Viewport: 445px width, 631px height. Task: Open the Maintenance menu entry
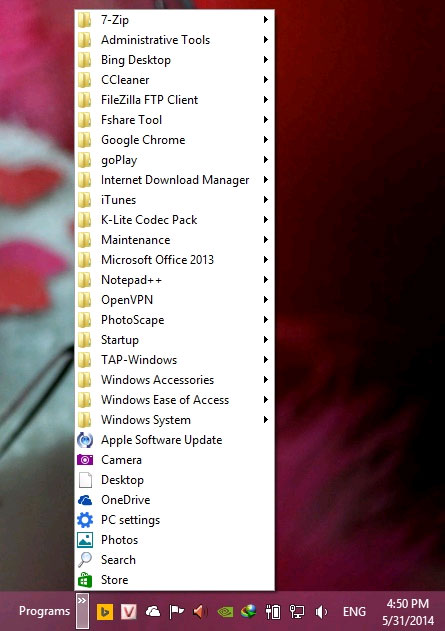(x=175, y=240)
